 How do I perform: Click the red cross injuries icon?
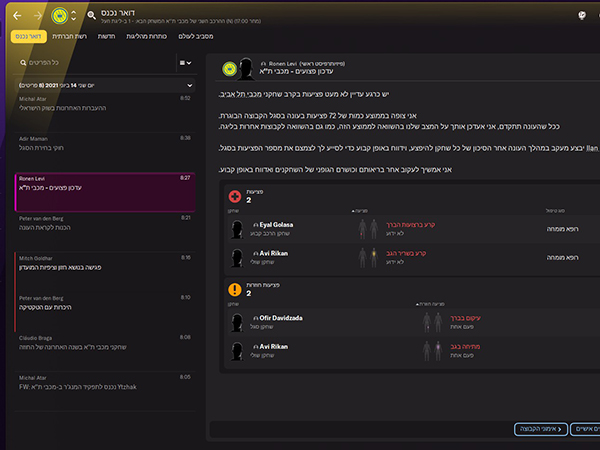pyautogui.click(x=235, y=196)
